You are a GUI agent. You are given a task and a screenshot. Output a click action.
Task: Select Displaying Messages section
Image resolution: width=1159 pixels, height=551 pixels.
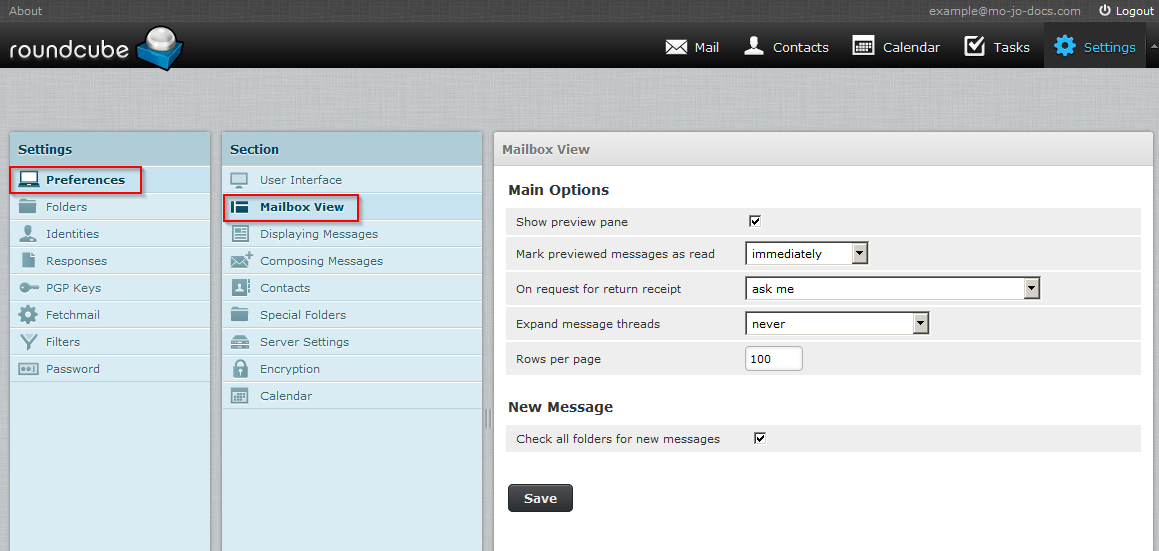318,234
